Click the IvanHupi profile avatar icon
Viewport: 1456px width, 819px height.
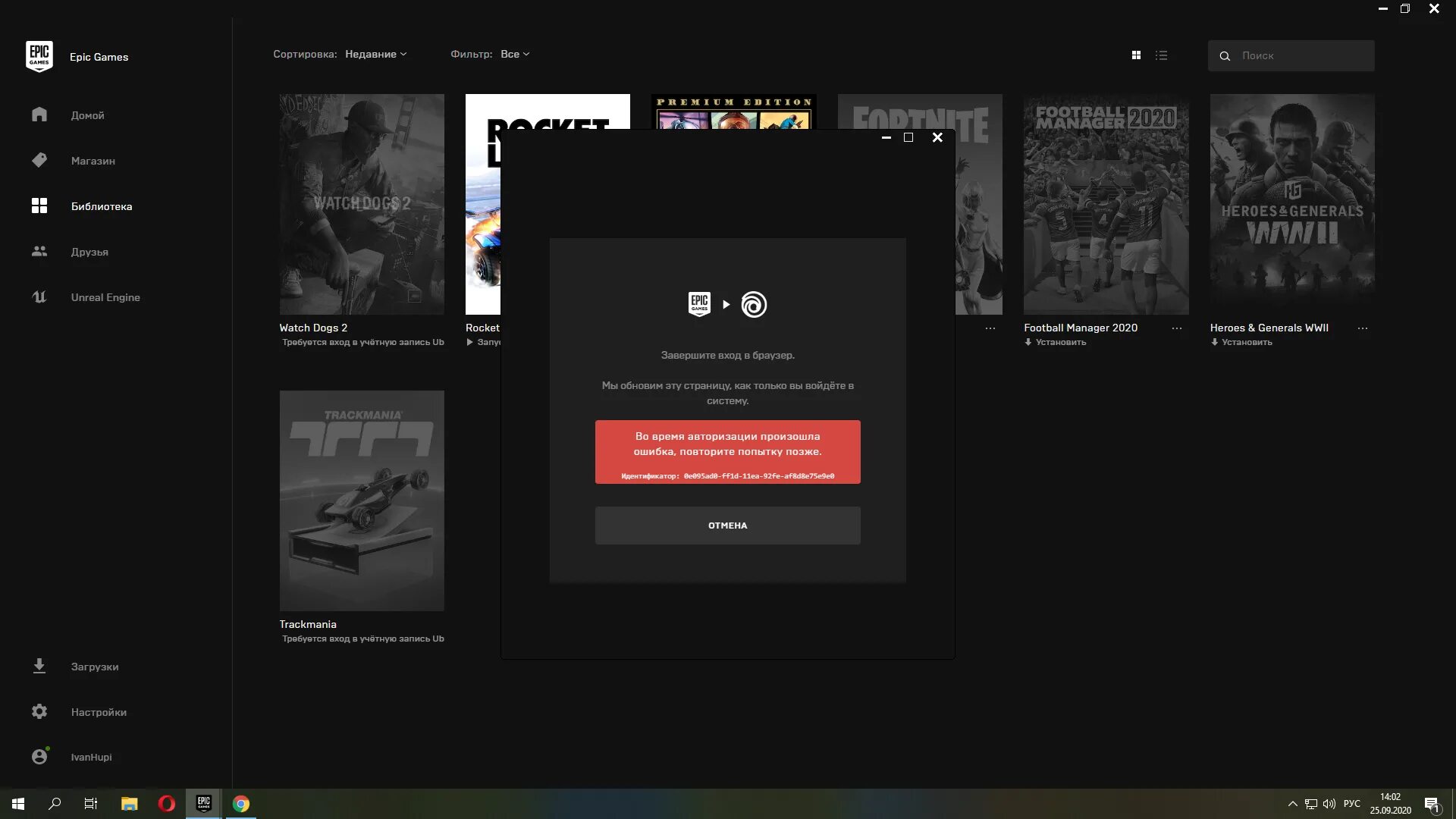39,756
